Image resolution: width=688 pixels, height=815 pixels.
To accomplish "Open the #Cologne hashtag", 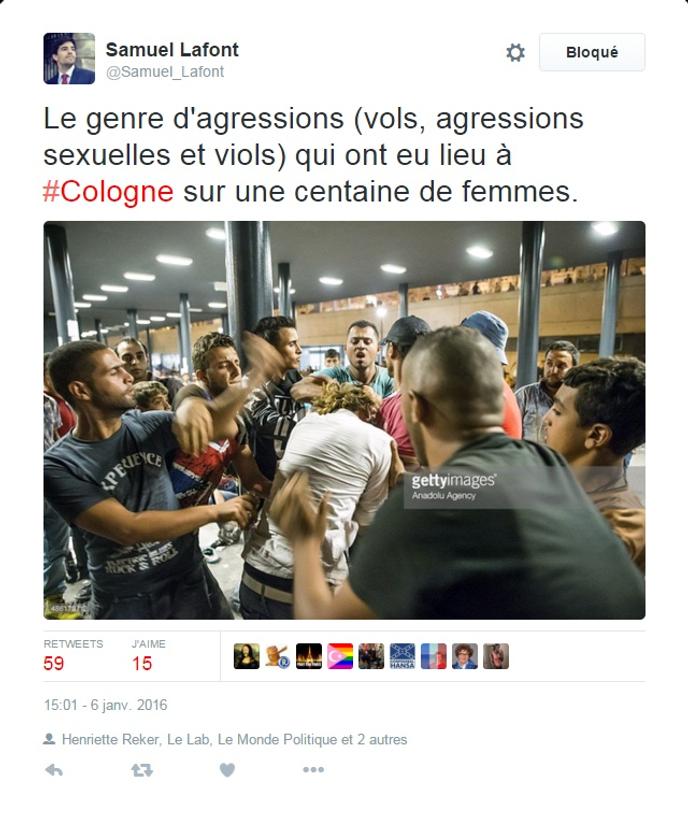I will pyautogui.click(x=108, y=191).
